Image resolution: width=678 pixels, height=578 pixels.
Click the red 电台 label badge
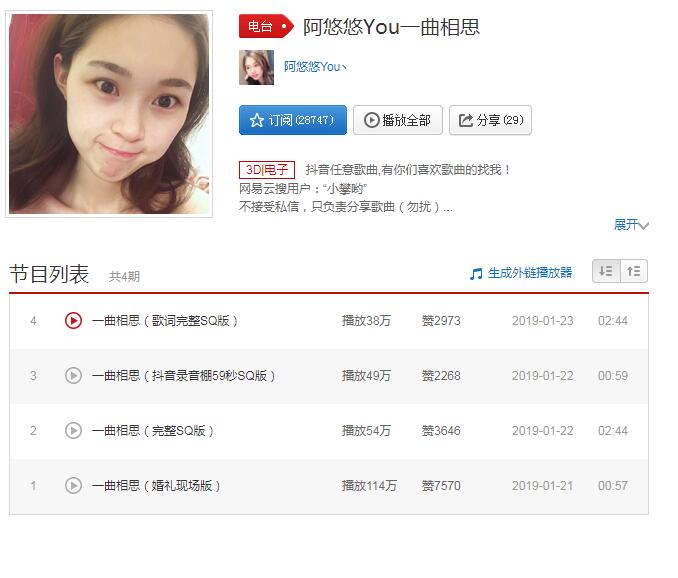pos(265,27)
